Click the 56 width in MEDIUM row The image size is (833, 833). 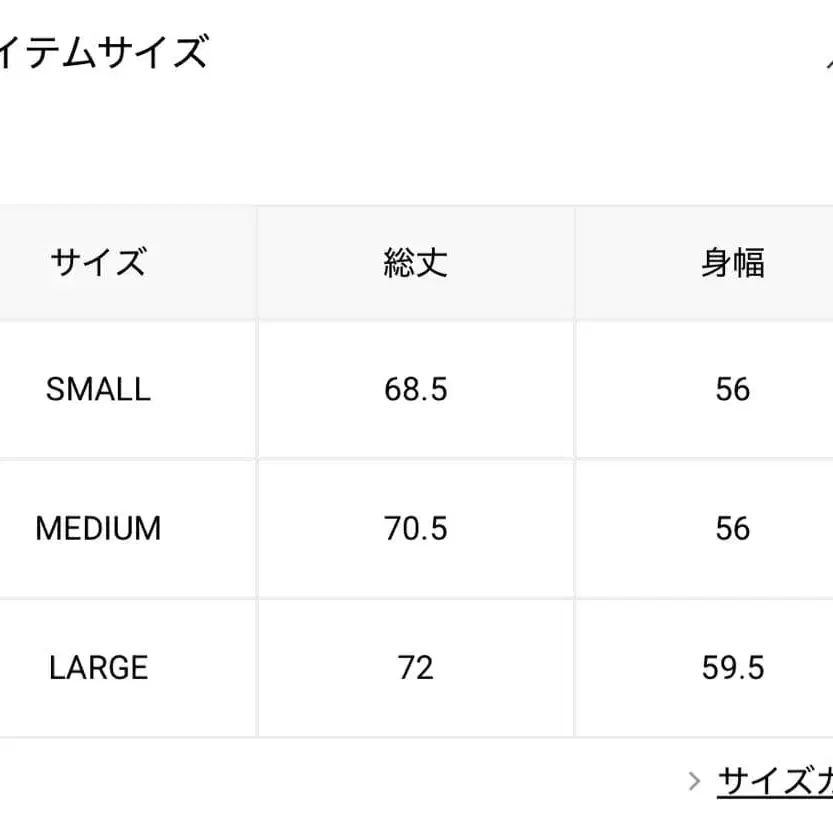tap(732, 528)
